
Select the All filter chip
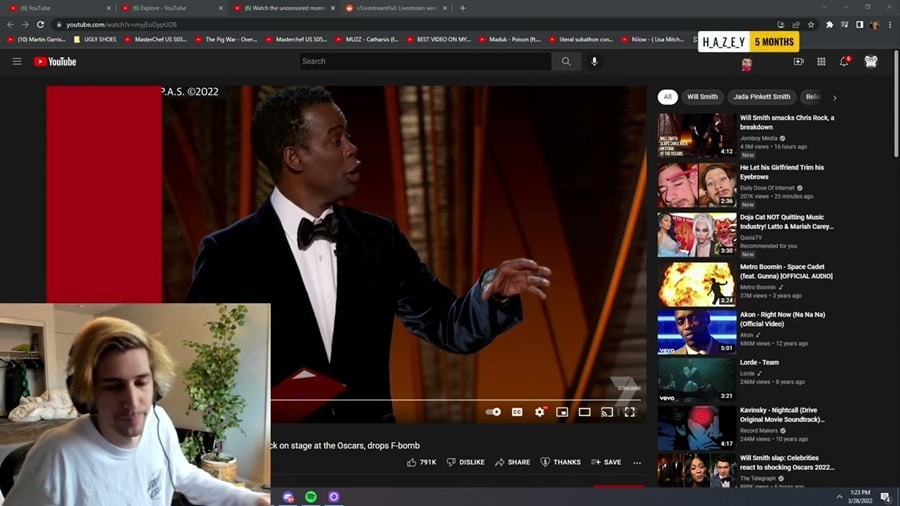pyautogui.click(x=668, y=97)
